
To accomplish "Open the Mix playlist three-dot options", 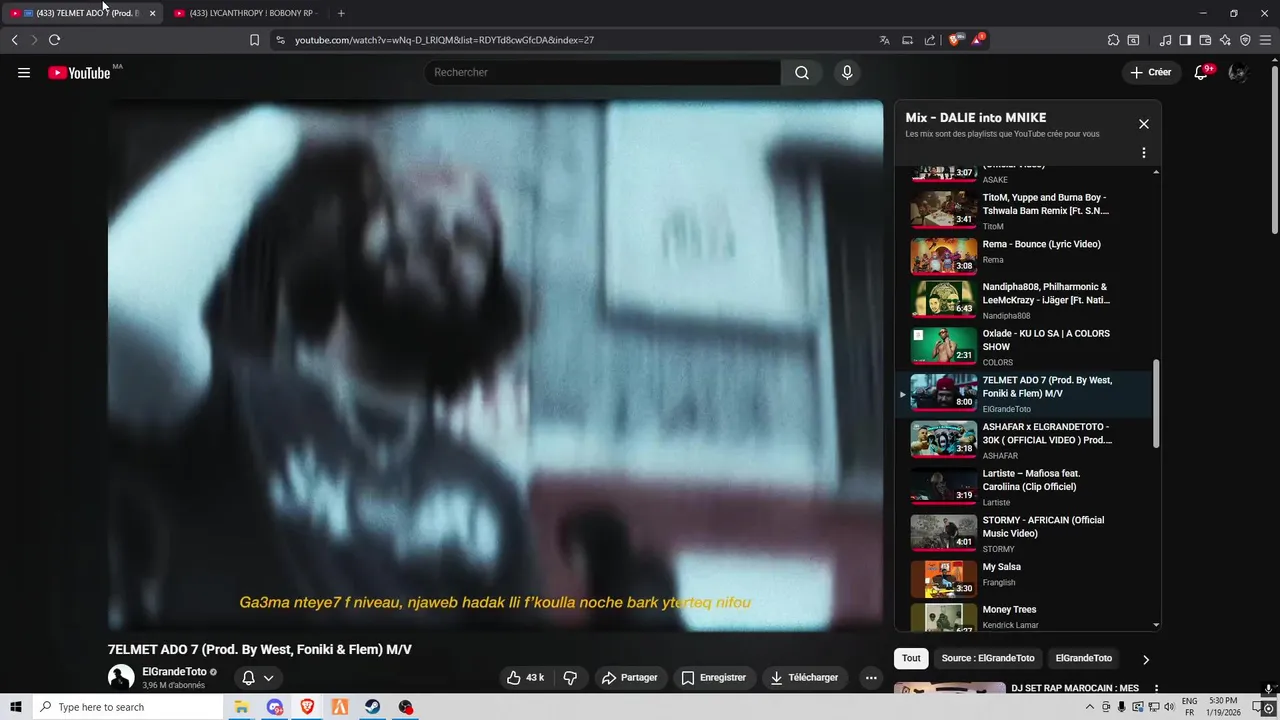I will (x=1144, y=153).
